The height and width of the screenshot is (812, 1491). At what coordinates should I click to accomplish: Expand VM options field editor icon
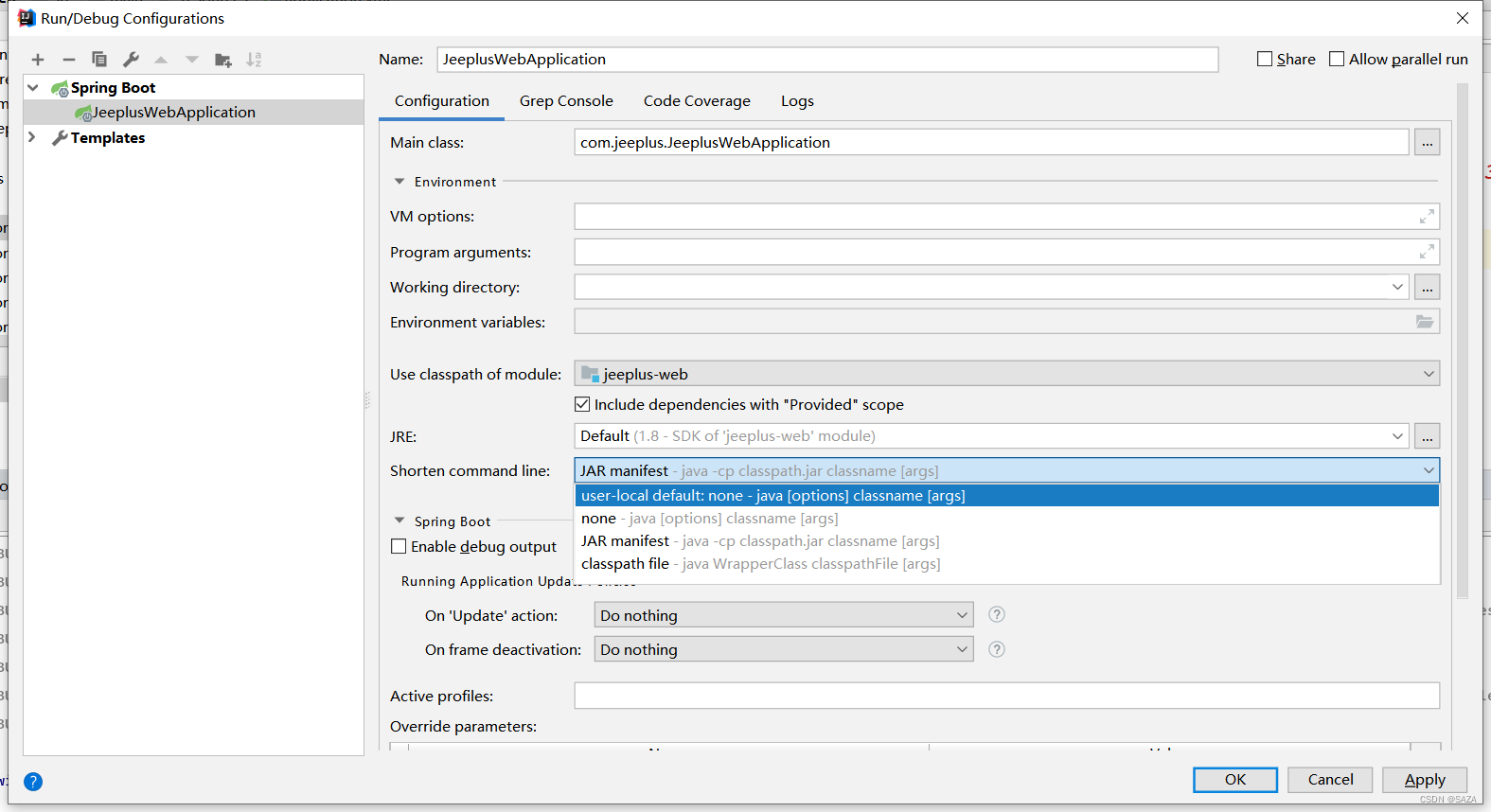pyautogui.click(x=1426, y=217)
